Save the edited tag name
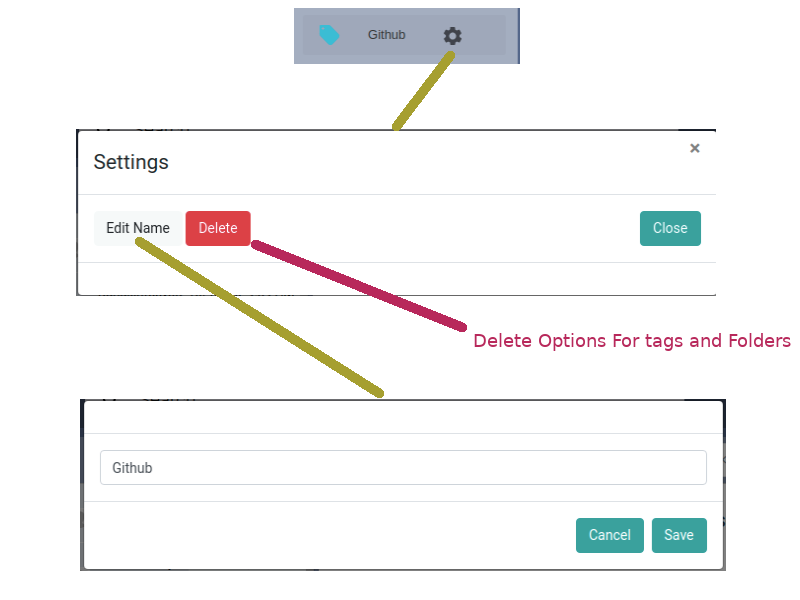This screenshot has width=800, height=600. pyautogui.click(x=679, y=535)
